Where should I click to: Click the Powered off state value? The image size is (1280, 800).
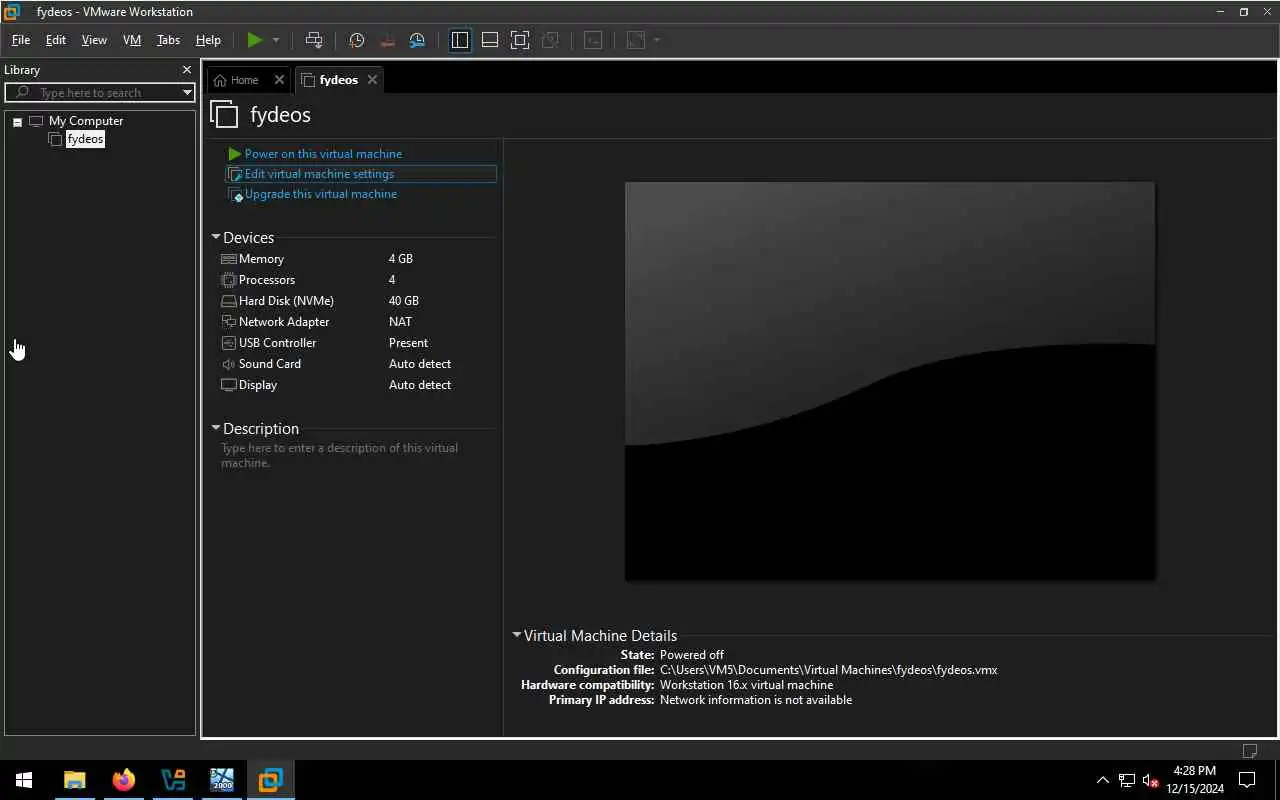pyautogui.click(x=692, y=655)
